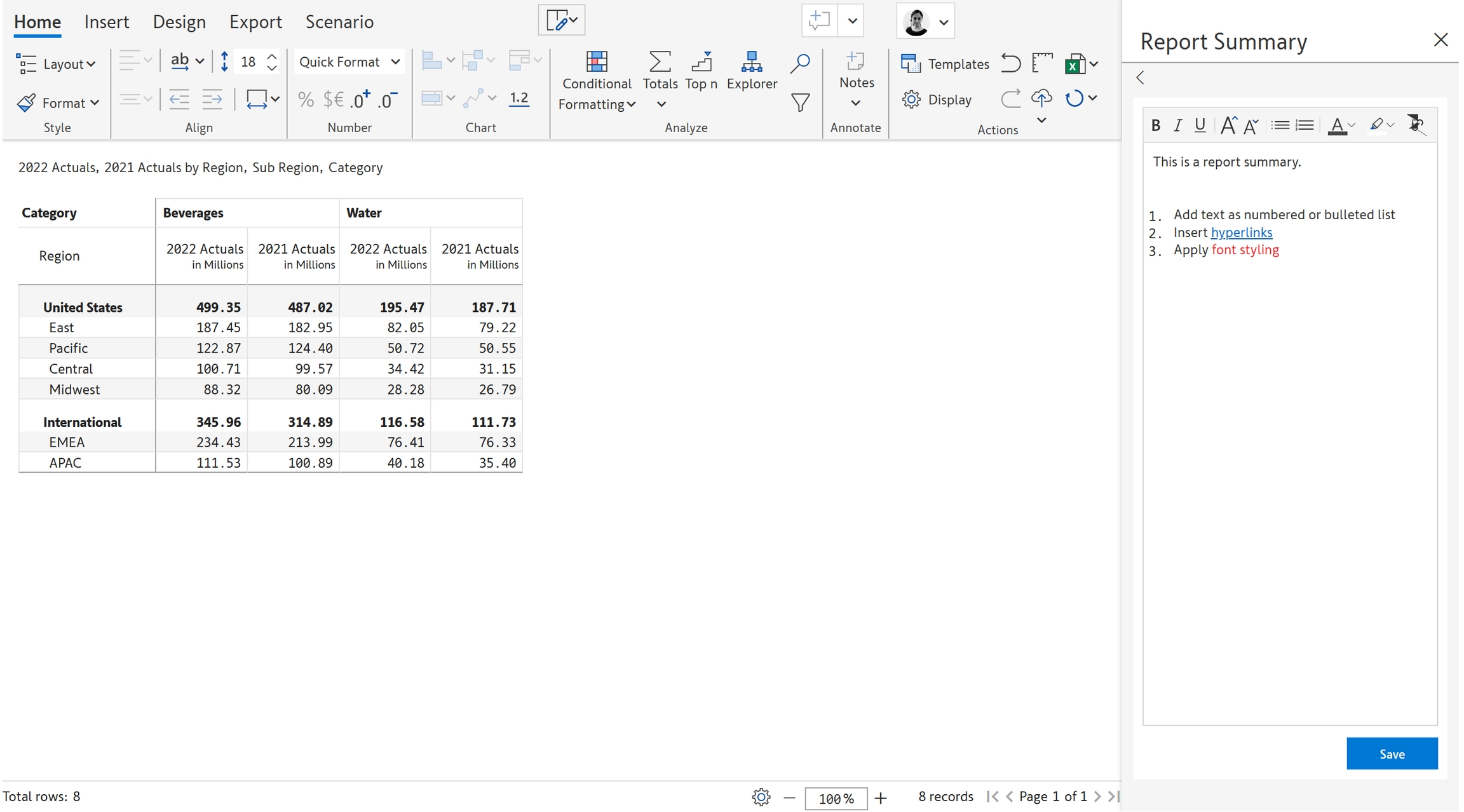Open the font color picker

(x=1352, y=126)
